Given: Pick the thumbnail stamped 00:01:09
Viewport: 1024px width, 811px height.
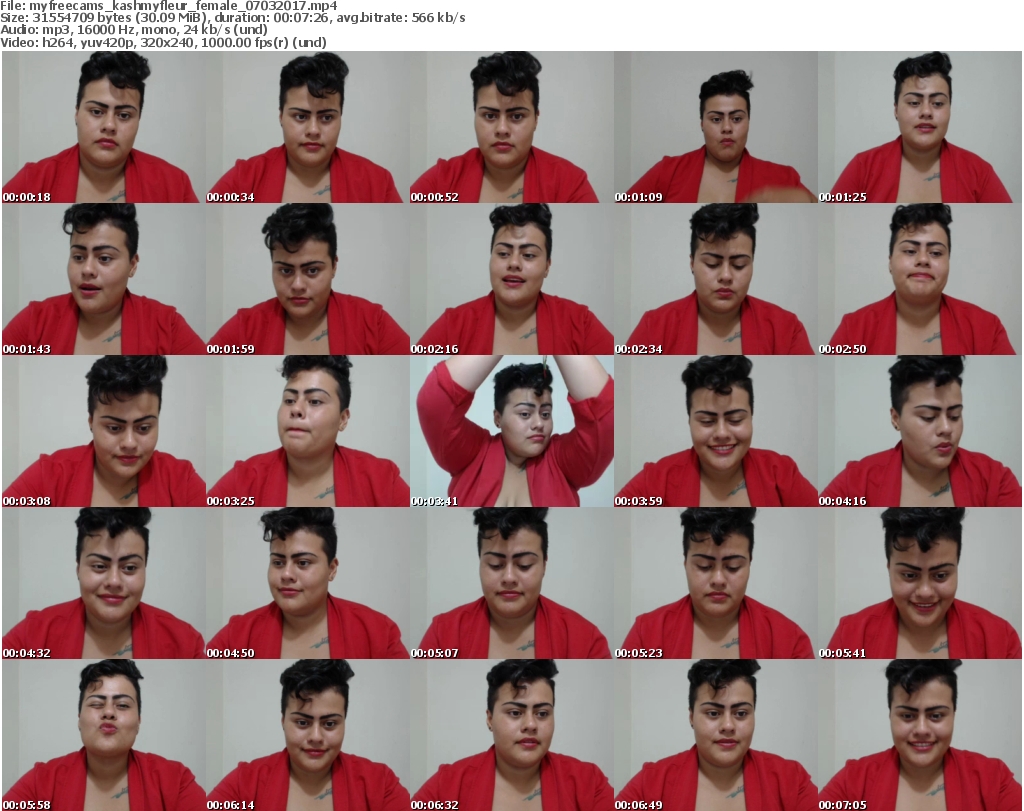Looking at the screenshot, I should click(x=716, y=127).
